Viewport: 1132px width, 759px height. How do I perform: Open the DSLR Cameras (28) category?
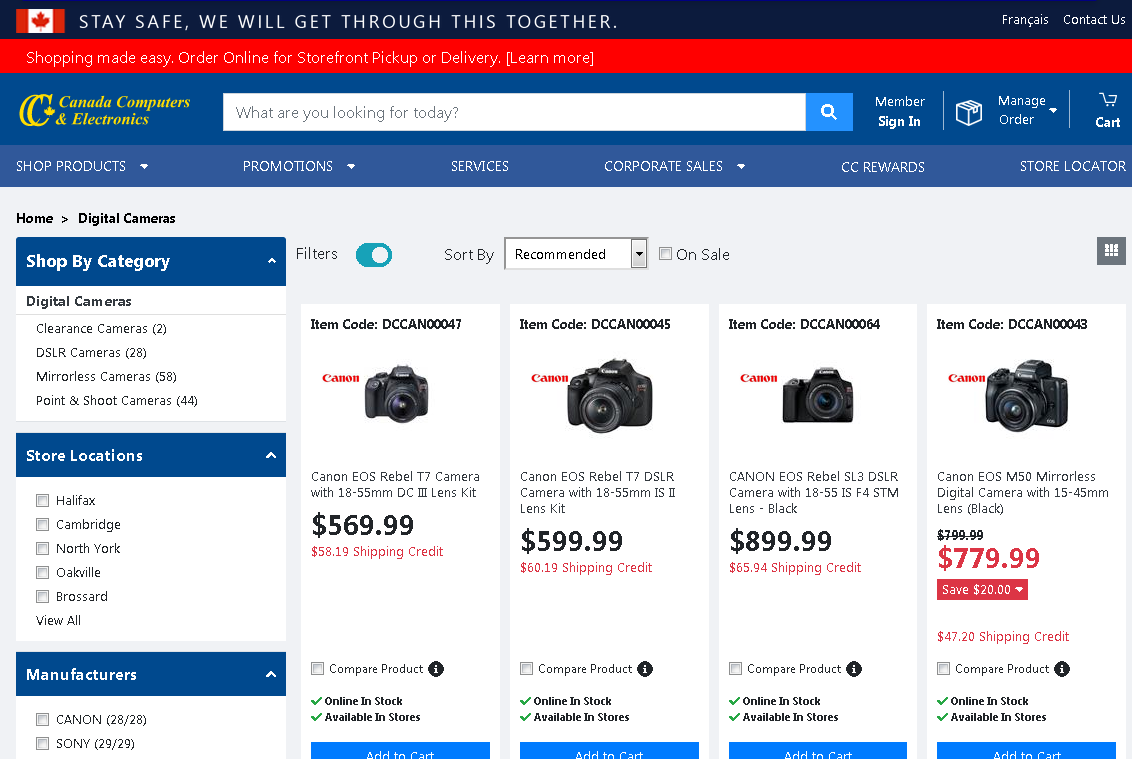[x=91, y=352]
